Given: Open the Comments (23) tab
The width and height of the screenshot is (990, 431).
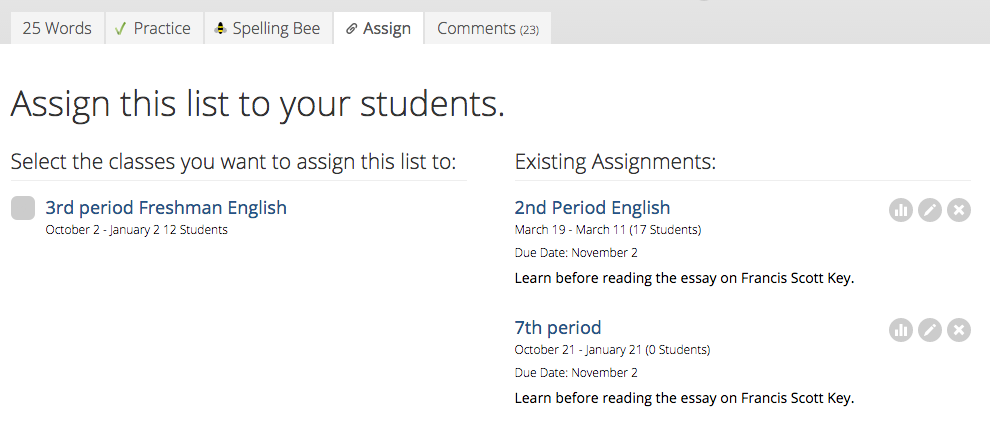Looking at the screenshot, I should (487, 28).
